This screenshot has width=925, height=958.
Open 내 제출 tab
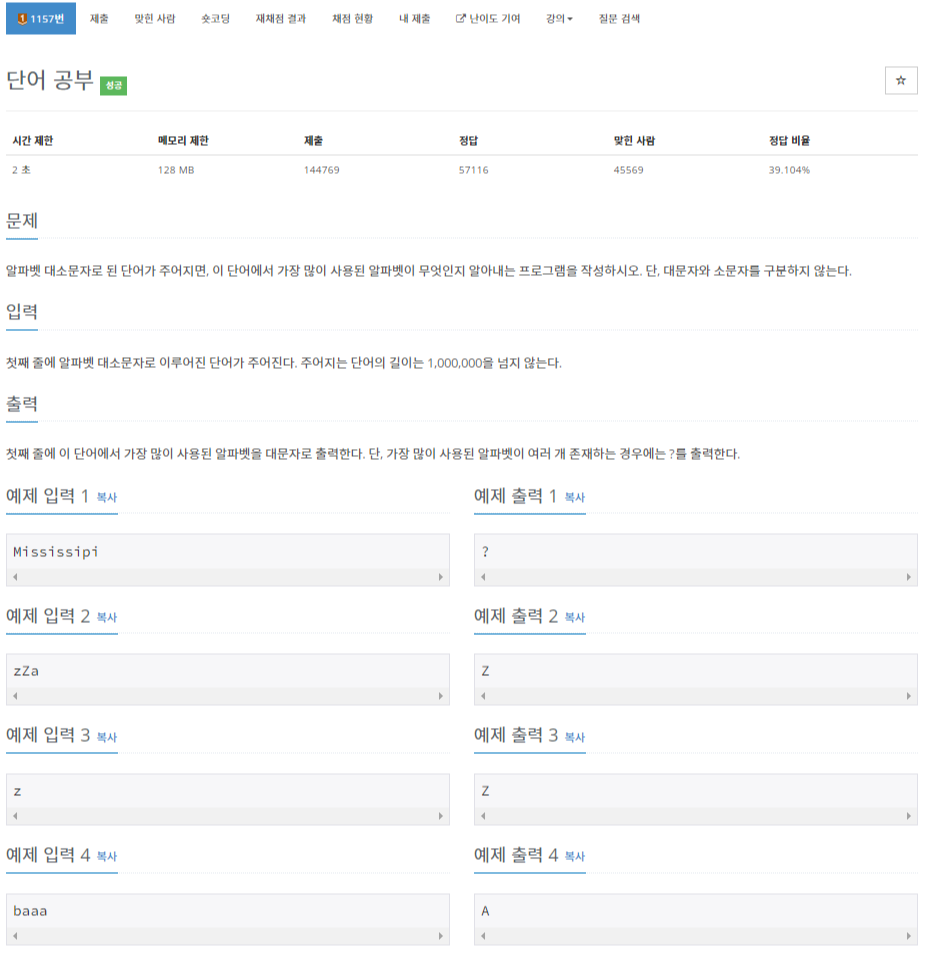[x=414, y=18]
